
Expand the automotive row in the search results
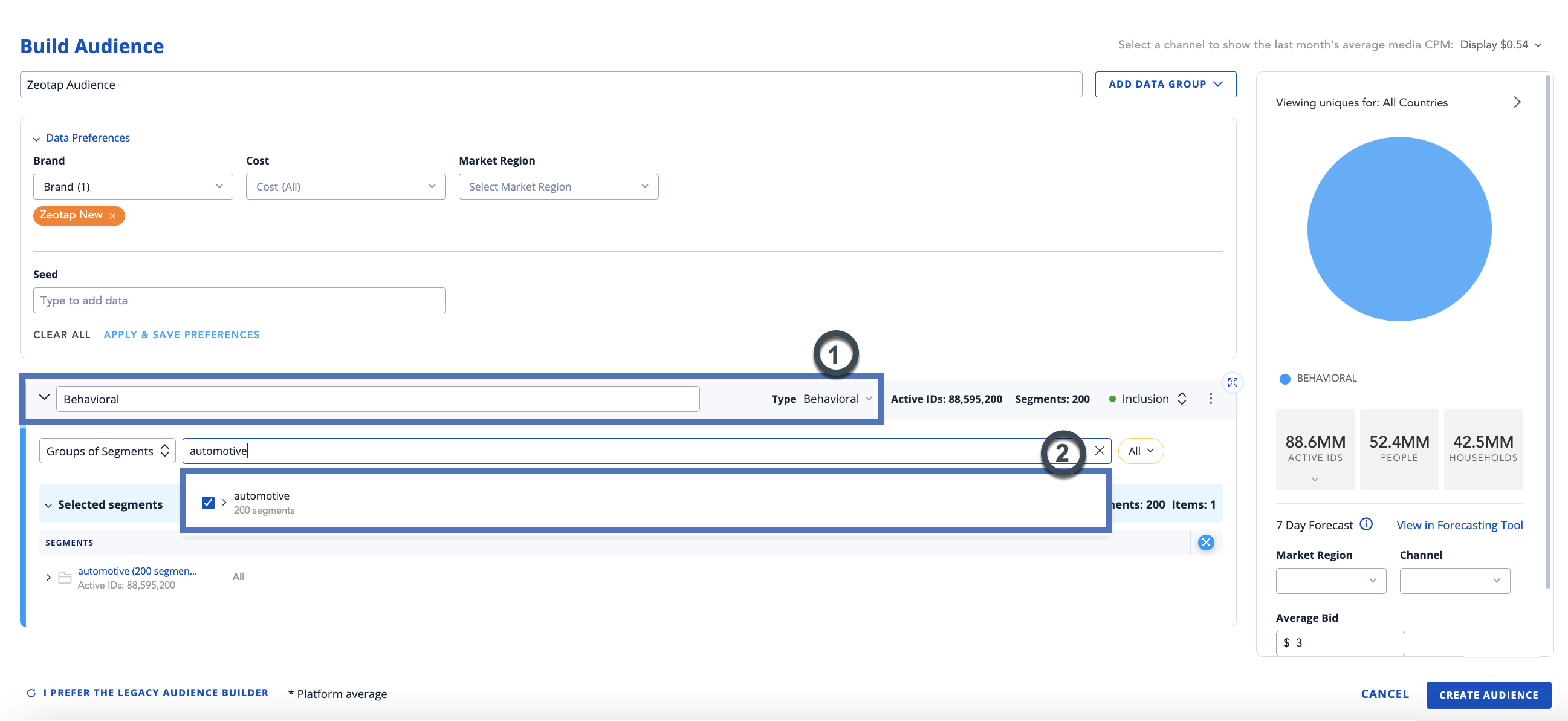(x=224, y=503)
